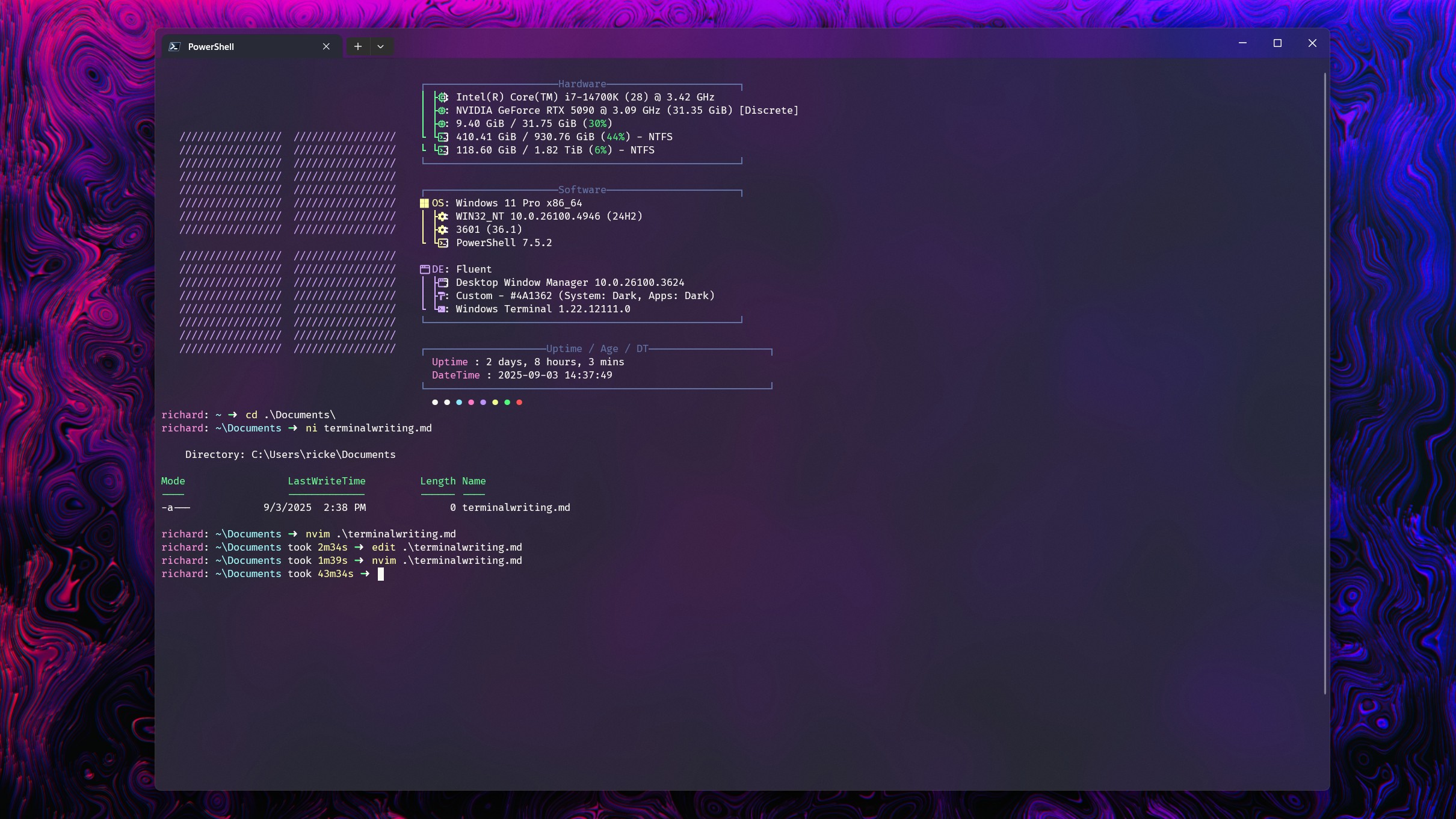Click the CPU chip icon beside Intel Core
Image resolution: width=1456 pixels, height=819 pixels.
tap(443, 97)
